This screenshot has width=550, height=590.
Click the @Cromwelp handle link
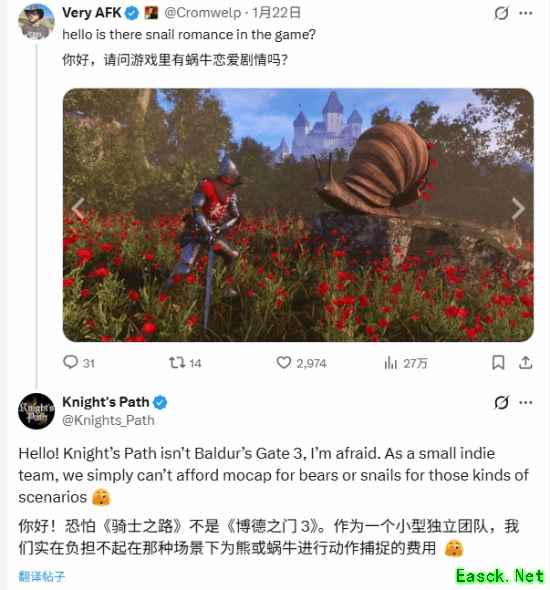203,13
